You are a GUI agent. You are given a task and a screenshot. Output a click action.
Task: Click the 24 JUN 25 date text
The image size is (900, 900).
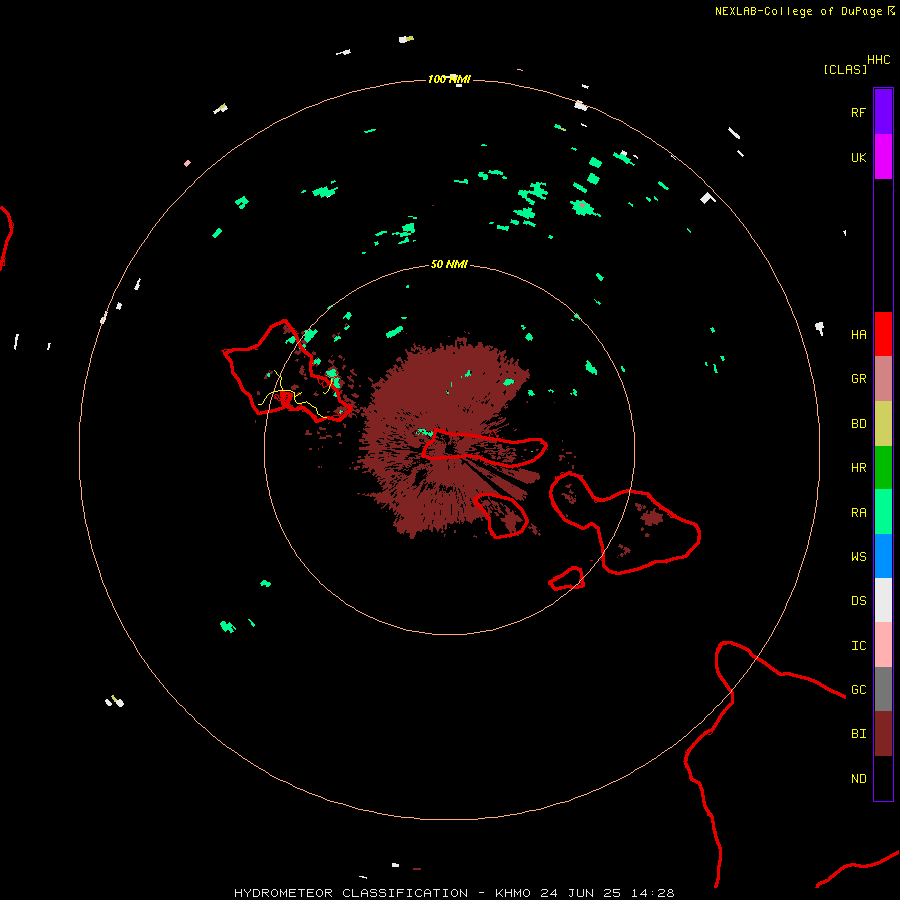[581, 893]
